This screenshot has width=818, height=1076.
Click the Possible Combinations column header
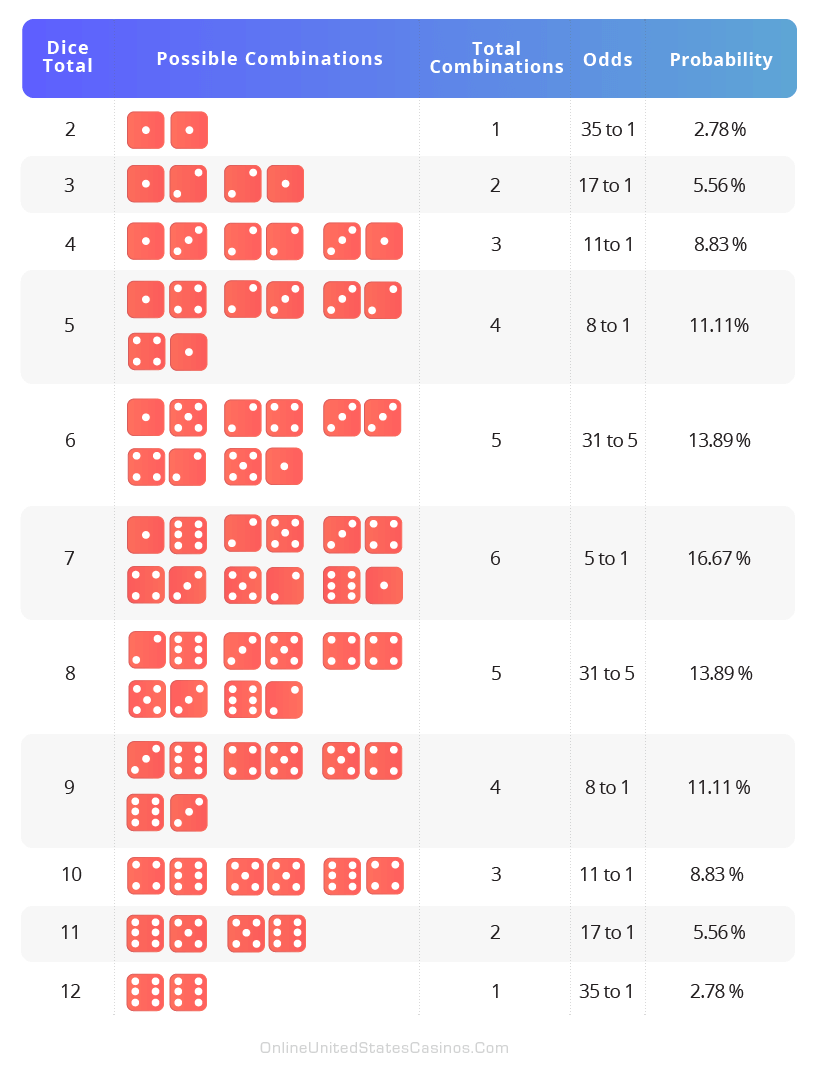270,58
